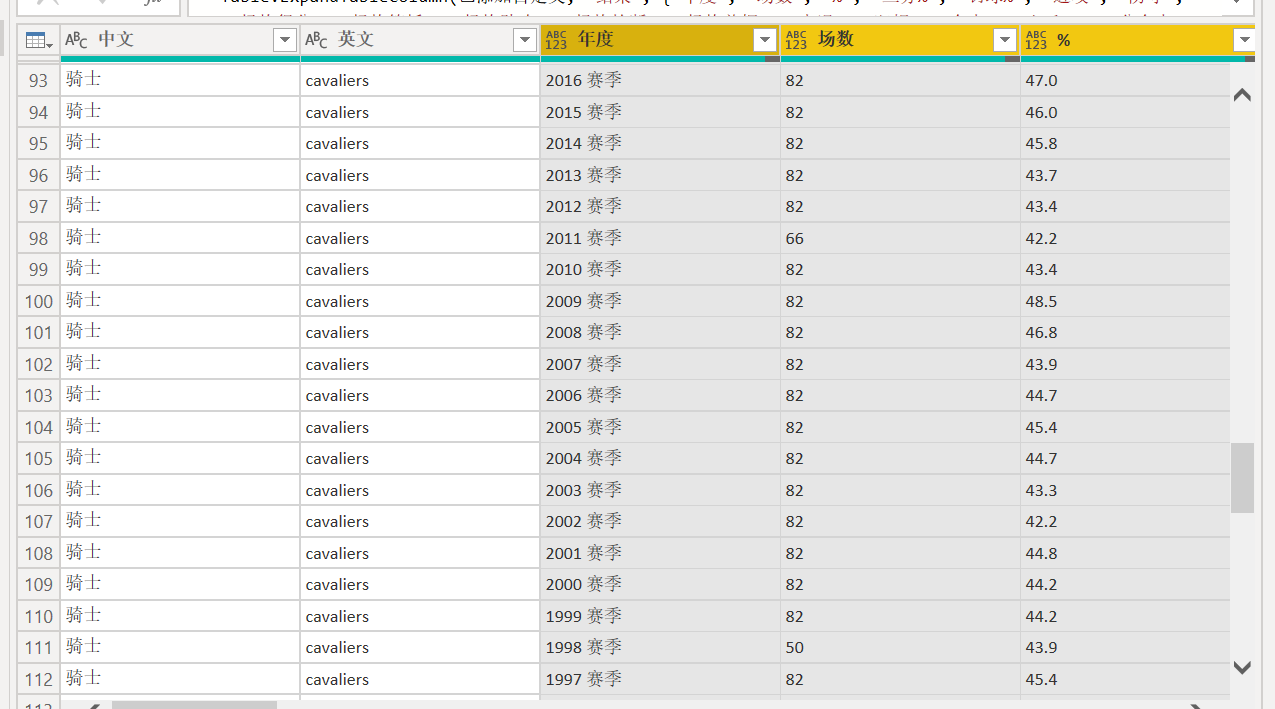Click the 场数 cell showing 66

point(900,239)
